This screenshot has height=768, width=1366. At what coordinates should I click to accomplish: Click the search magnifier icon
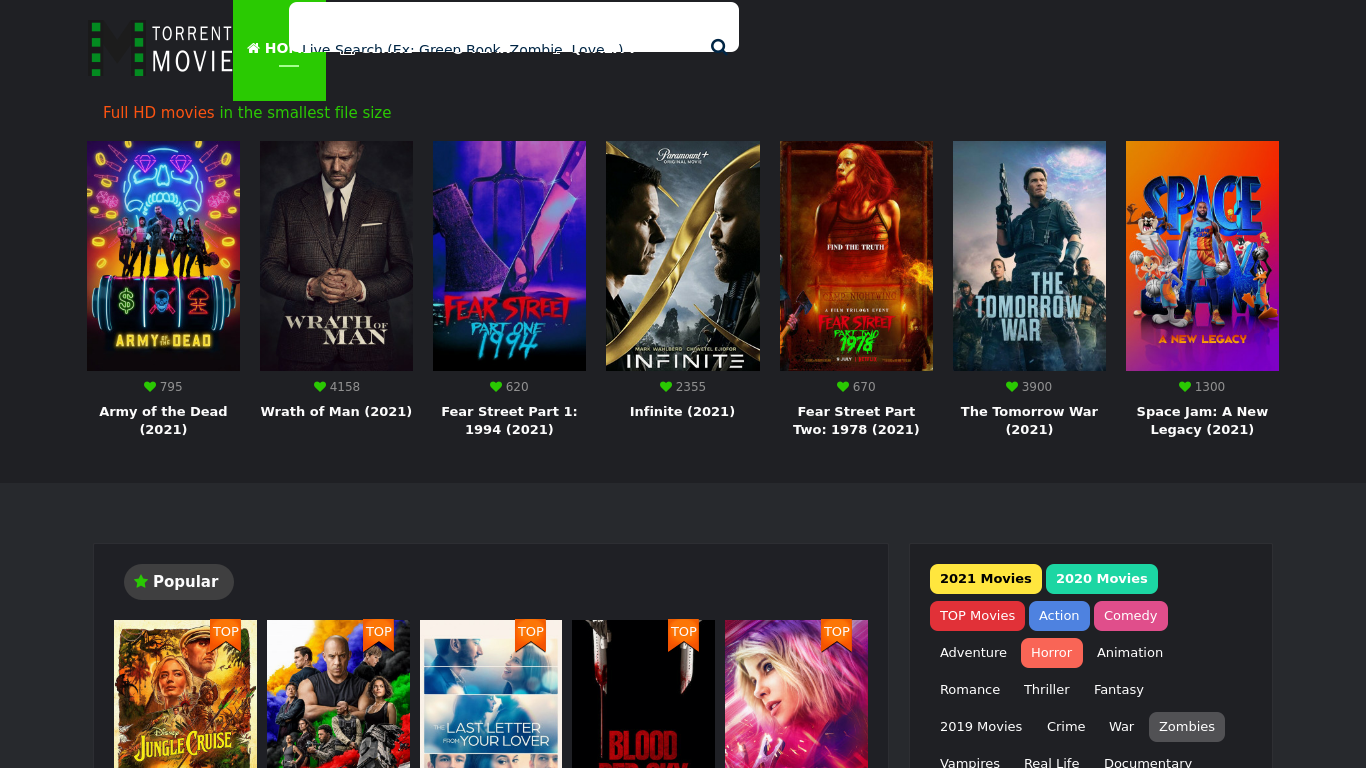click(719, 47)
